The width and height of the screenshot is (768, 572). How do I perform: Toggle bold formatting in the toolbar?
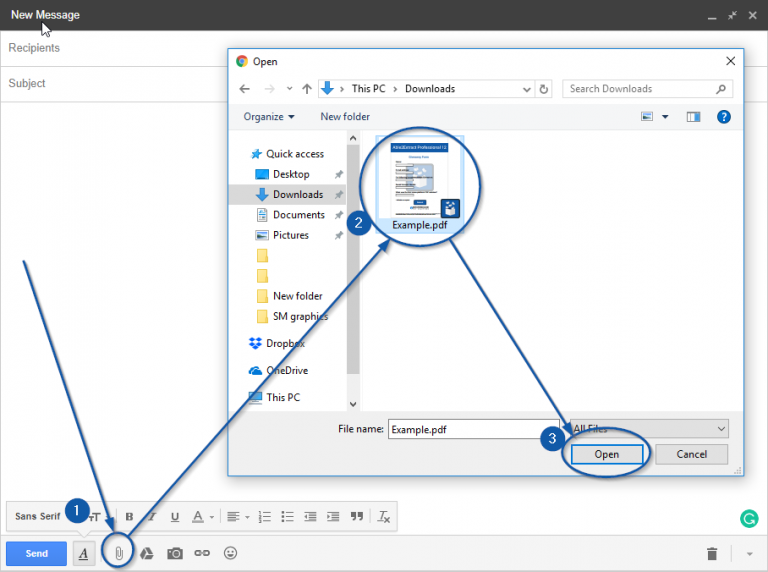129,517
